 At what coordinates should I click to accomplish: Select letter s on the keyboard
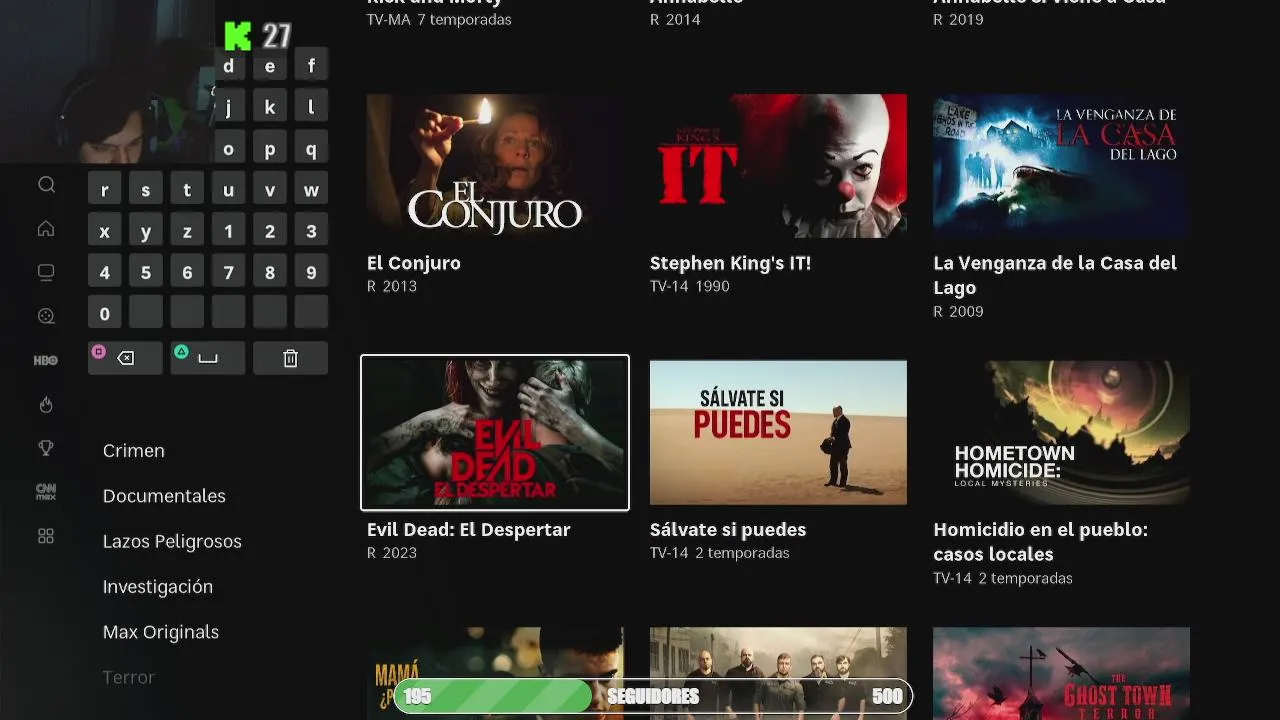(x=146, y=190)
